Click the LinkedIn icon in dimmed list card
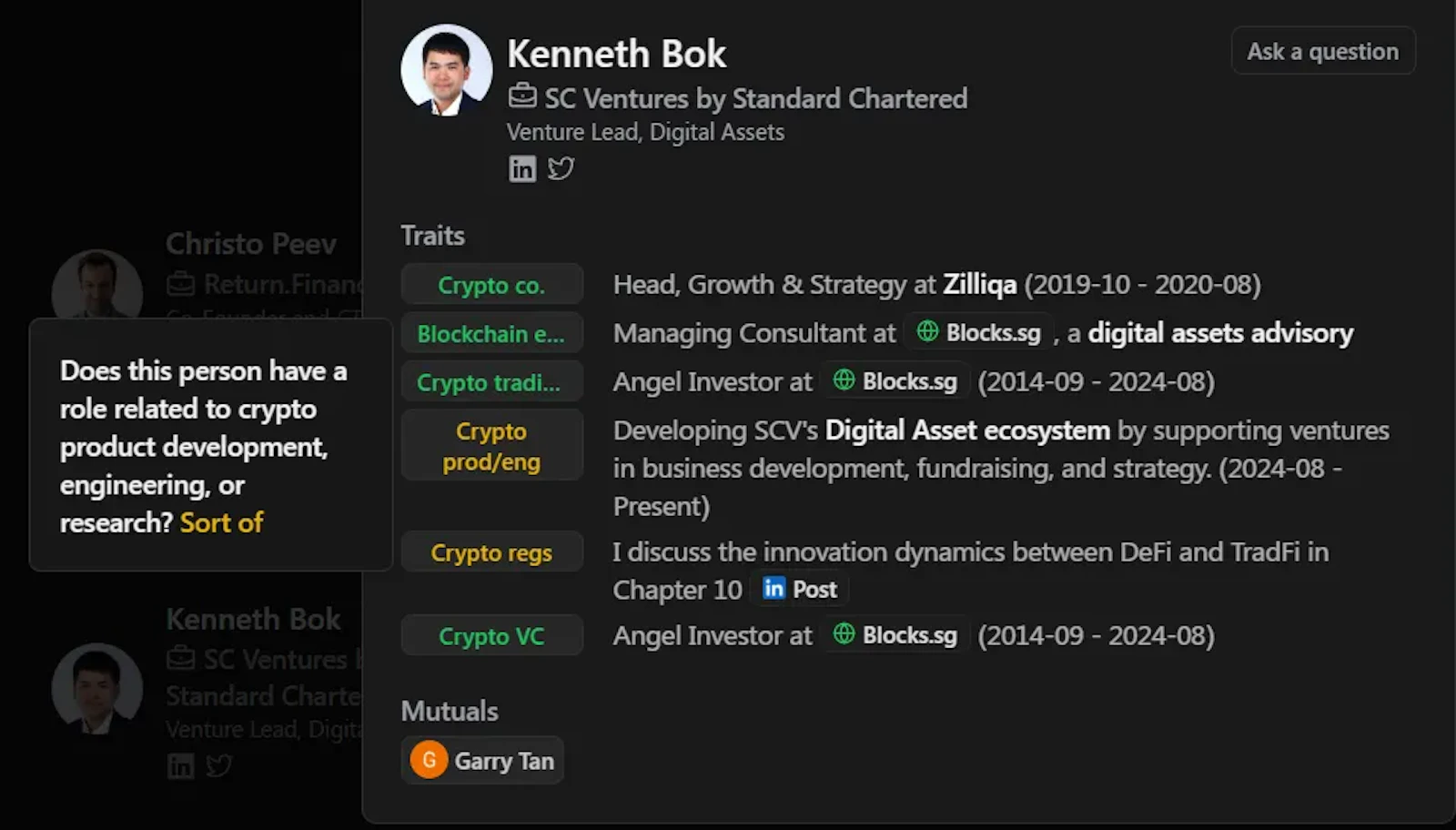This screenshot has width=1456, height=830. (x=181, y=766)
